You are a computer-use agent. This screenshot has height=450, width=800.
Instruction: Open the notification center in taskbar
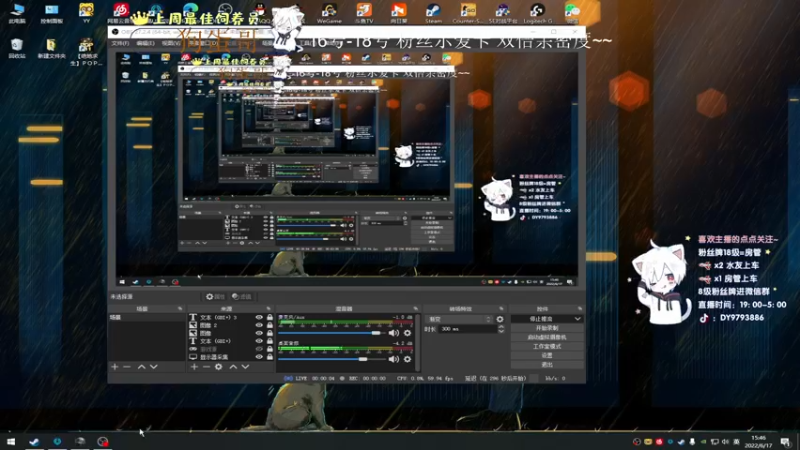point(785,441)
